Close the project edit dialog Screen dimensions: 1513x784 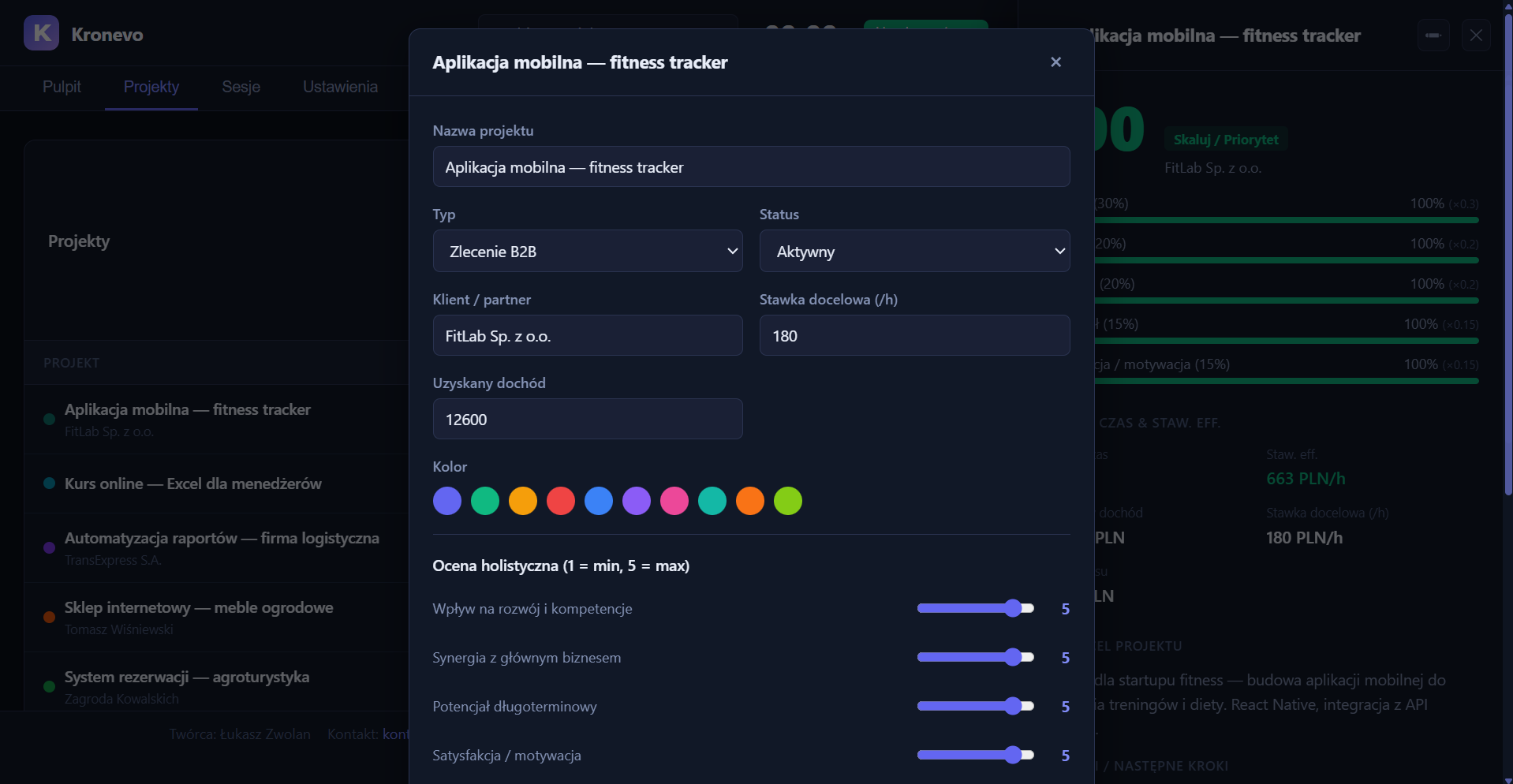tap(1055, 62)
